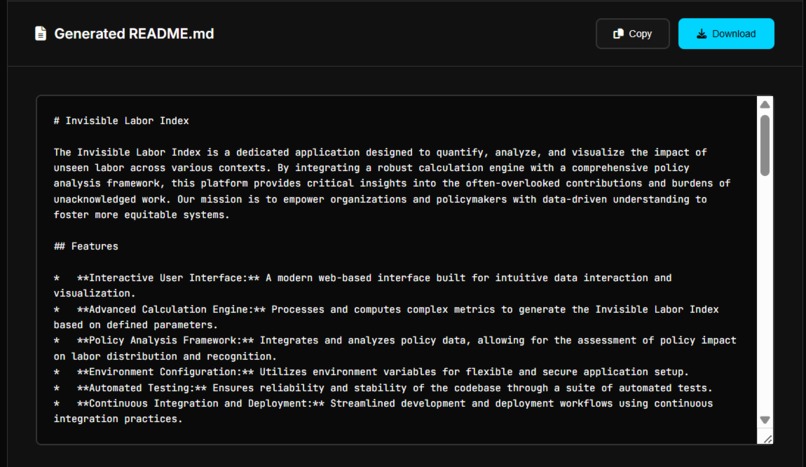Click the scrollbar up arrow
Viewport: 806px width, 467px height.
[765, 104]
